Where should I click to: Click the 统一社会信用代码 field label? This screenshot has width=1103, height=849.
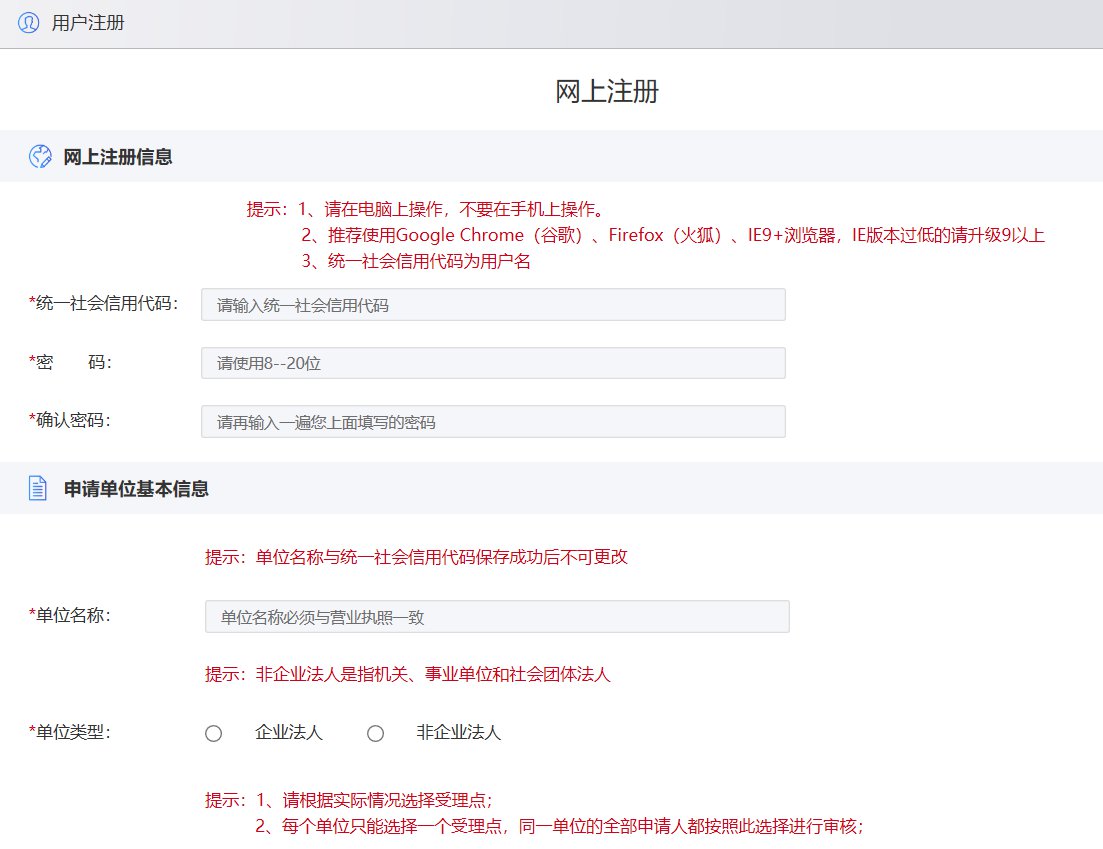coord(104,304)
